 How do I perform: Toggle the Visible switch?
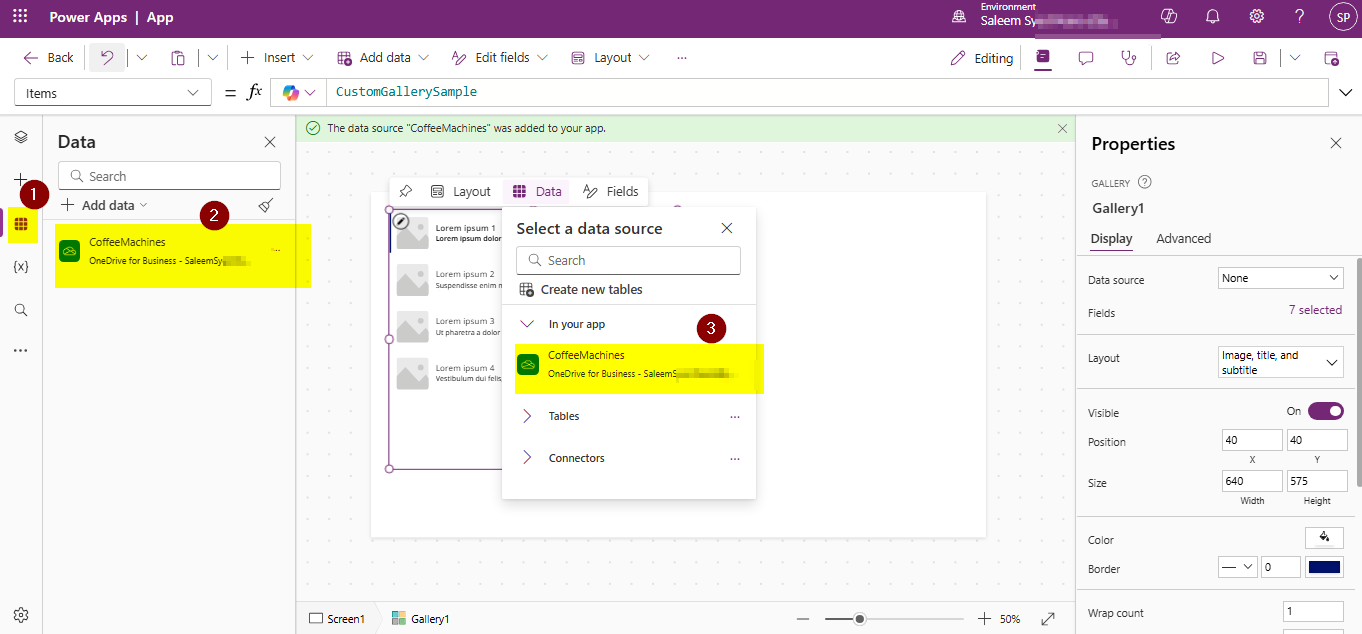point(1326,411)
